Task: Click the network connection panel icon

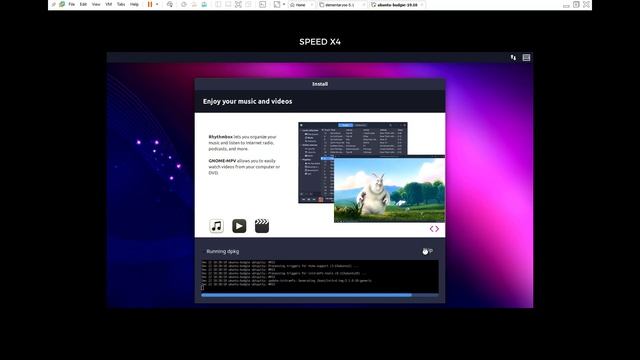Action: [513, 58]
